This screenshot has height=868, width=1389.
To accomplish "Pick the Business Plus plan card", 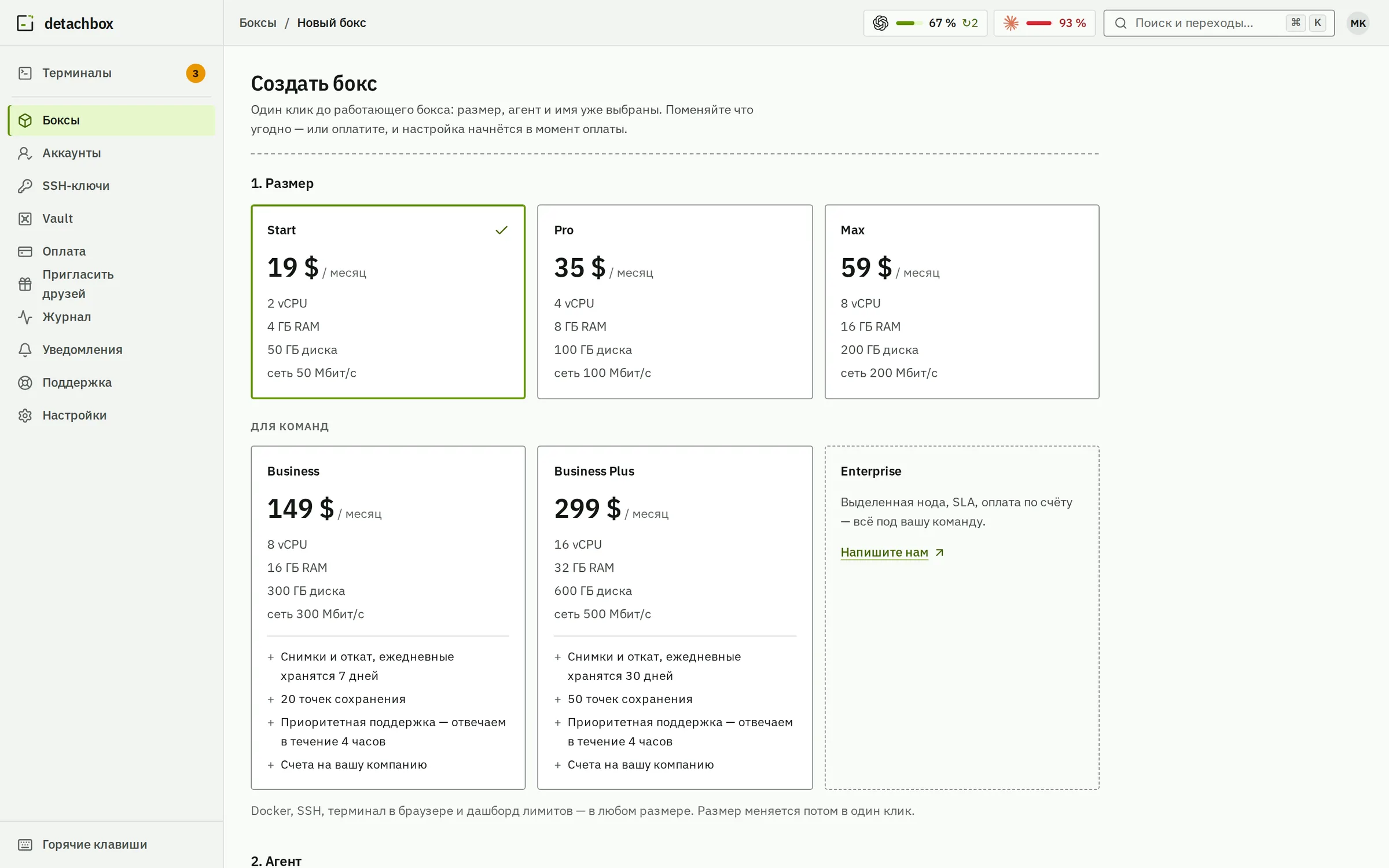I will point(675,617).
